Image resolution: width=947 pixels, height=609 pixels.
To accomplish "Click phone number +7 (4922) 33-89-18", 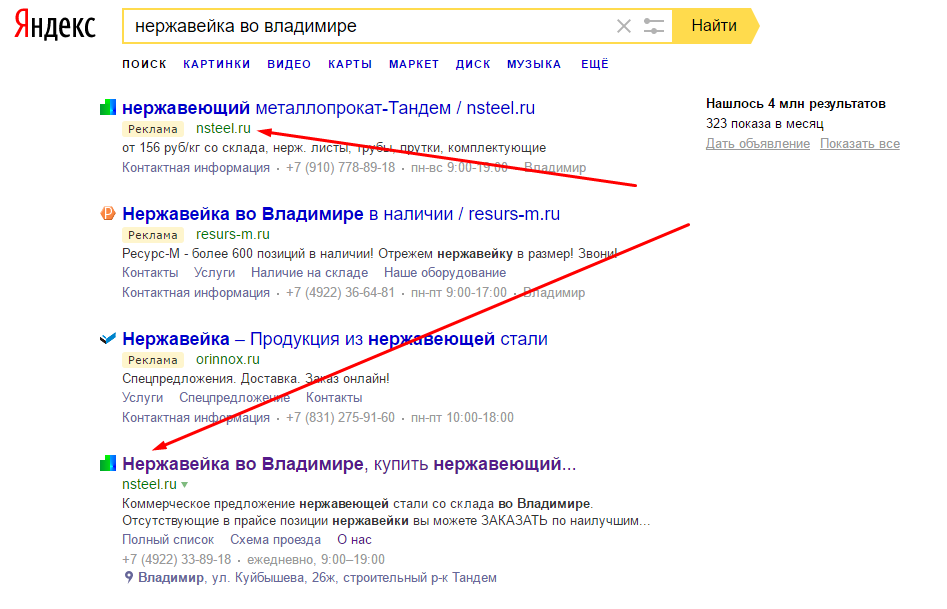I will [x=176, y=560].
